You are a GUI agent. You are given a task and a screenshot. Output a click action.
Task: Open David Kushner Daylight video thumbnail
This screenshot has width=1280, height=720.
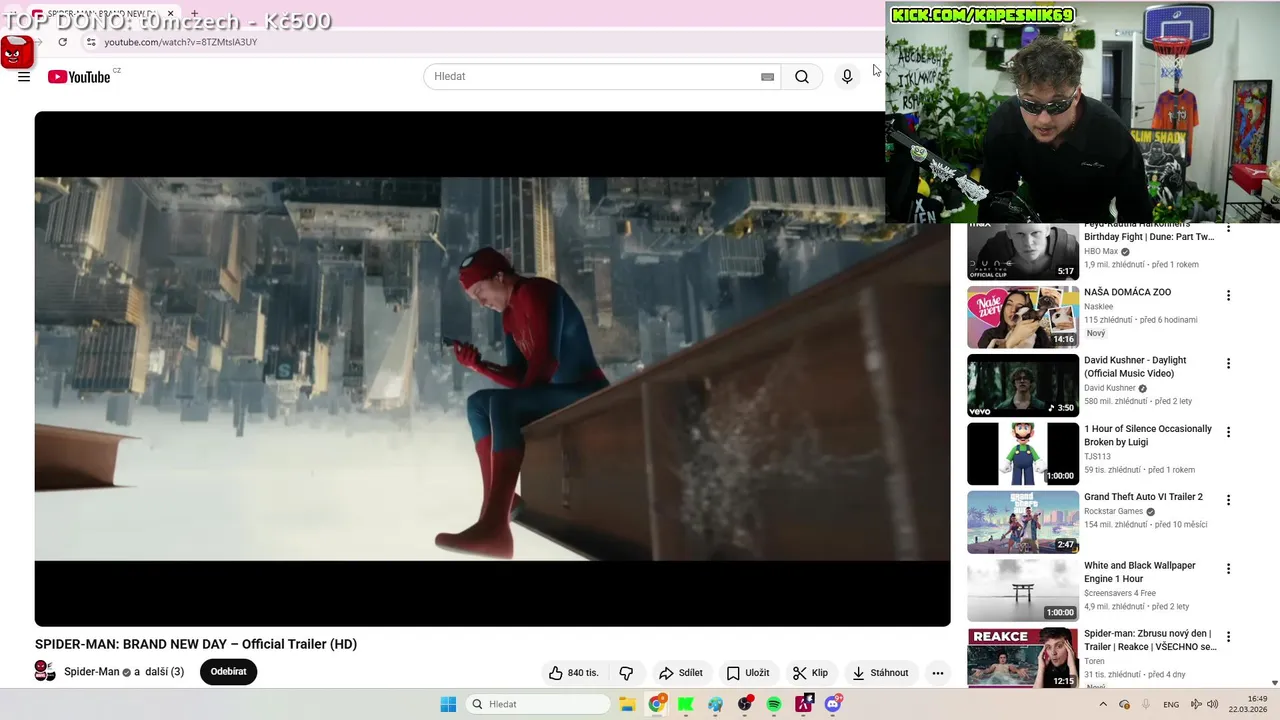click(1023, 385)
